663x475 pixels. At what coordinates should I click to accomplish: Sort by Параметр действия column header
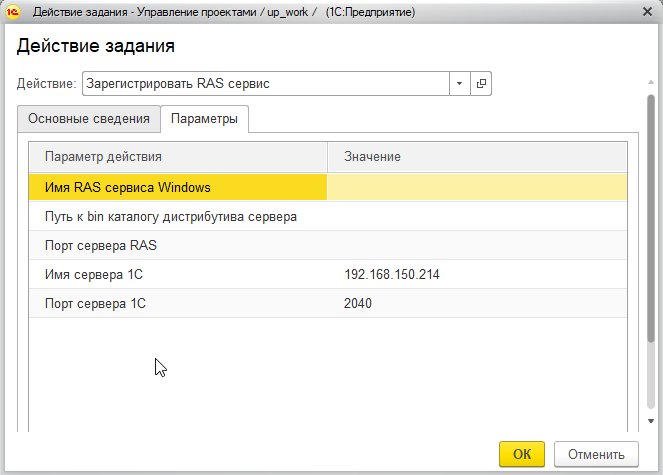178,157
